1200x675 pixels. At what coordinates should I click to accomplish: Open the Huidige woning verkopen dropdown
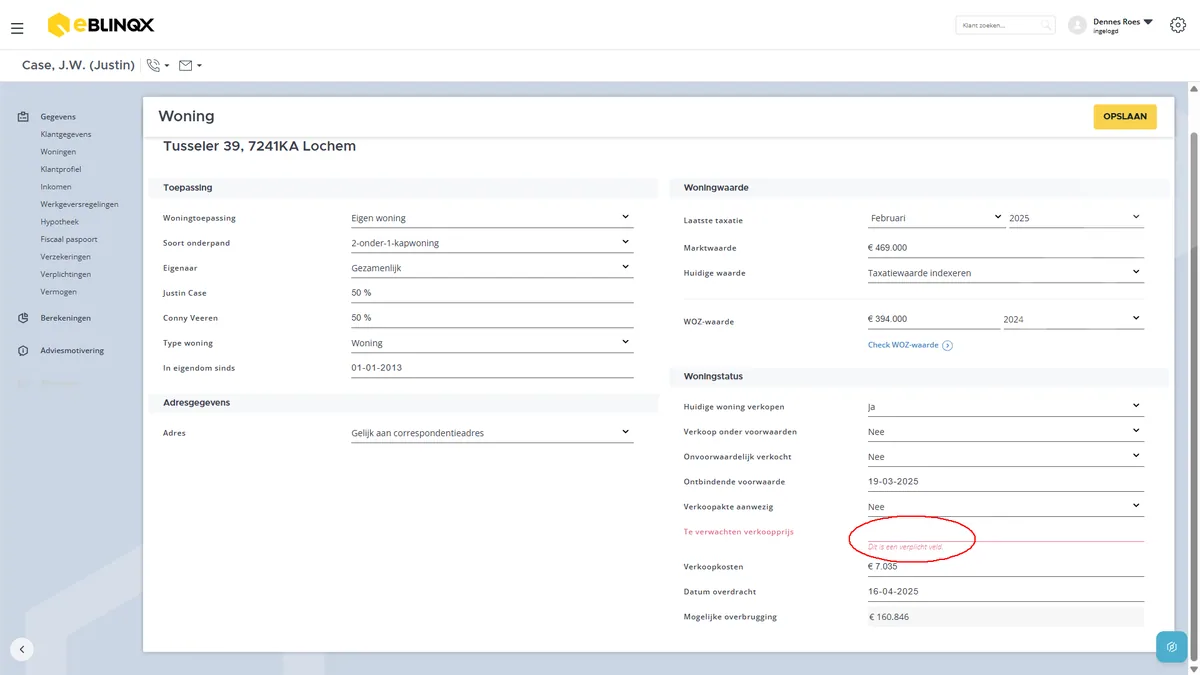click(1005, 407)
